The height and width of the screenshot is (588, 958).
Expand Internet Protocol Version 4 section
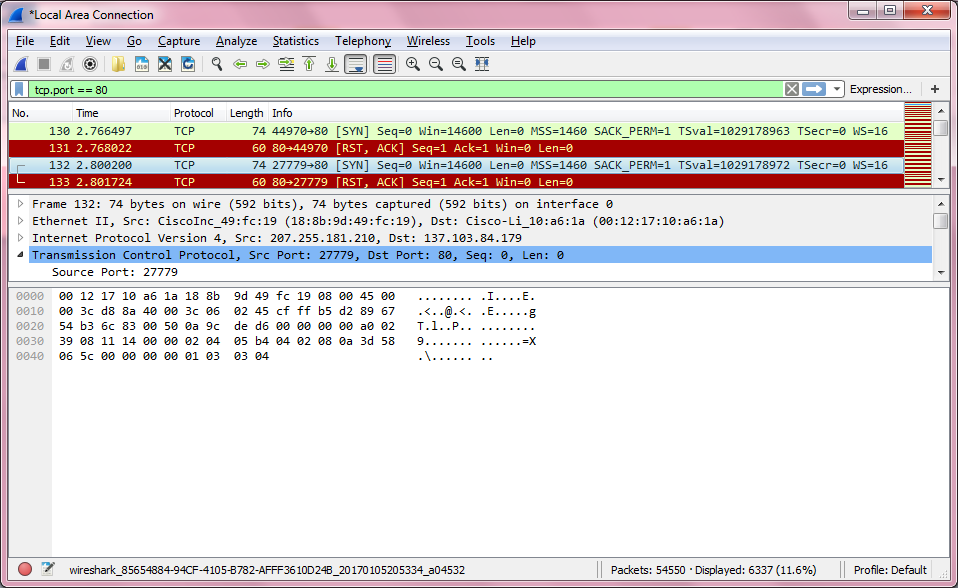(x=20, y=238)
